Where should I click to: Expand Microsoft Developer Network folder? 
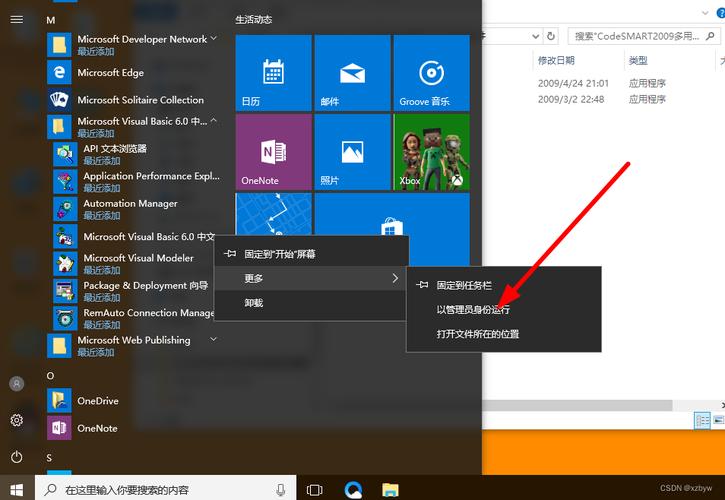pos(214,39)
